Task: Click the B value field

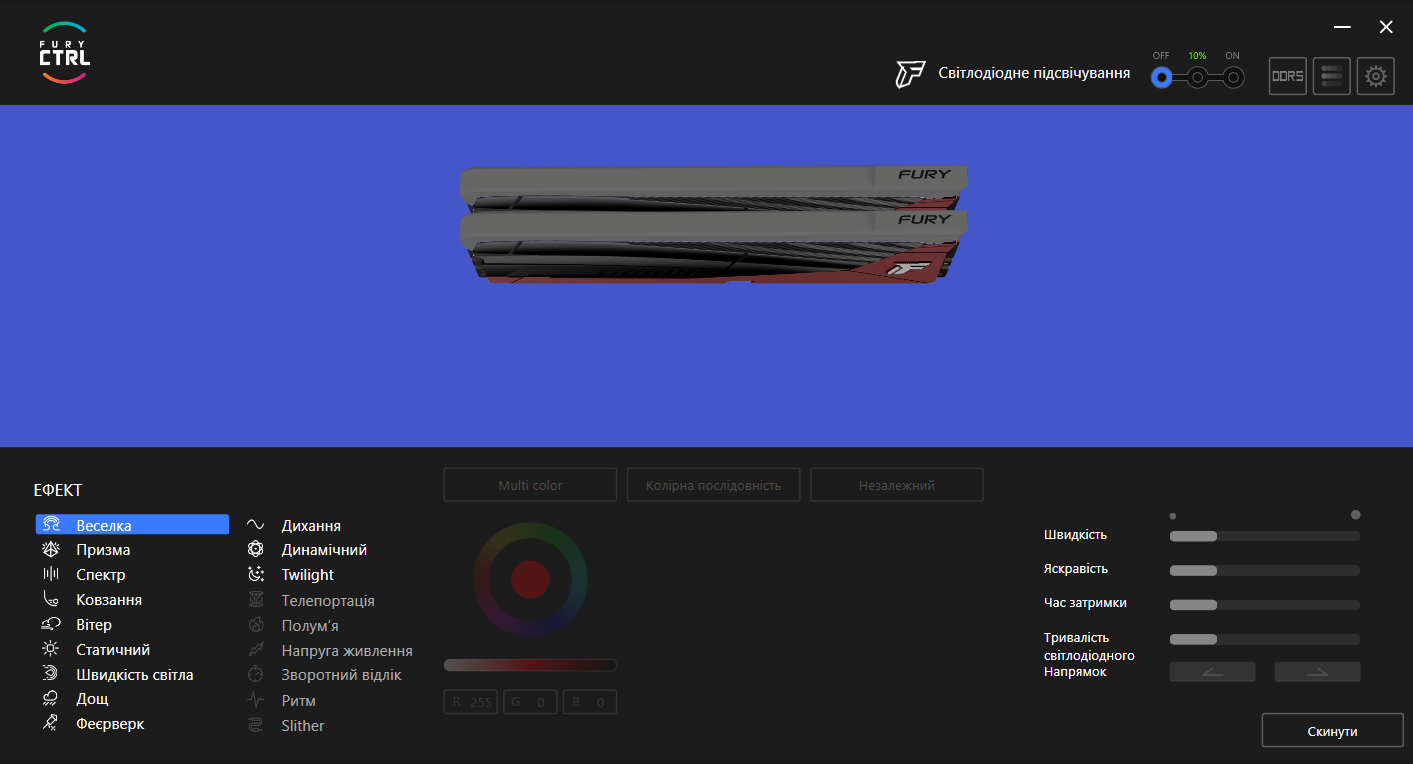Action: point(590,702)
